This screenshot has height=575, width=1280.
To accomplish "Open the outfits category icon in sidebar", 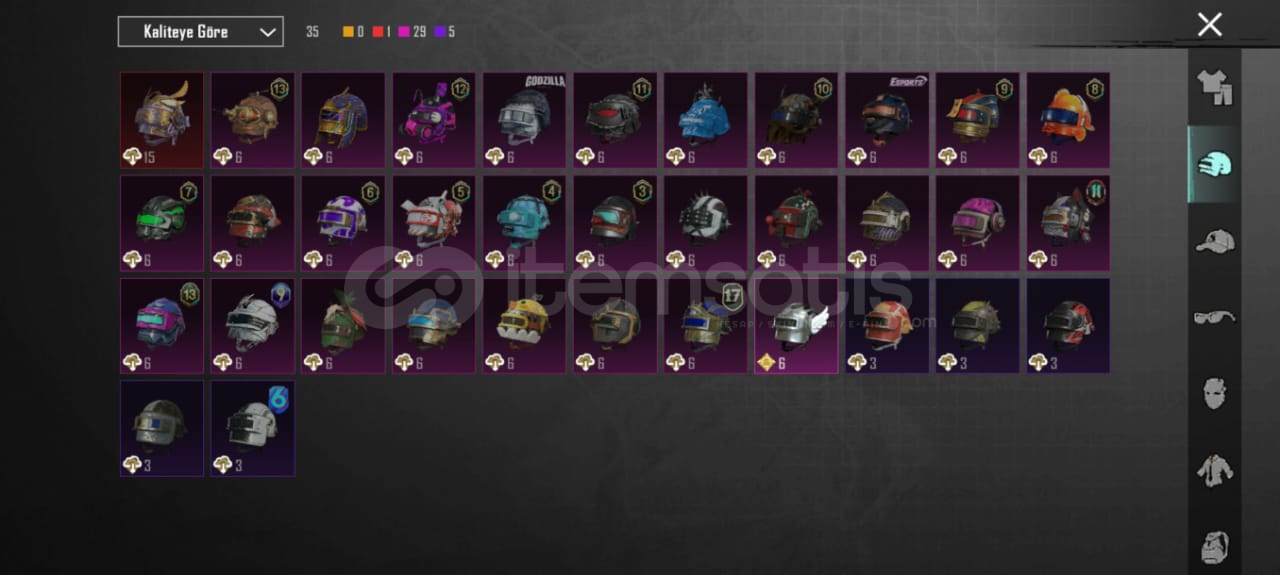I will [x=1215, y=88].
